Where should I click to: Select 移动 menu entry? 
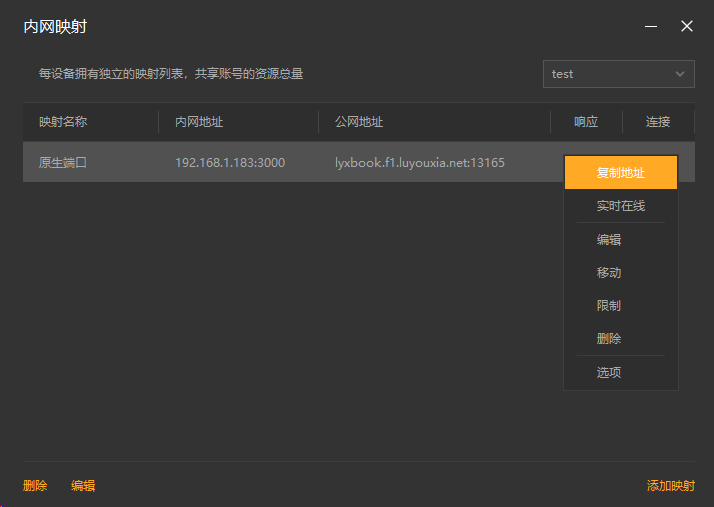click(609, 273)
